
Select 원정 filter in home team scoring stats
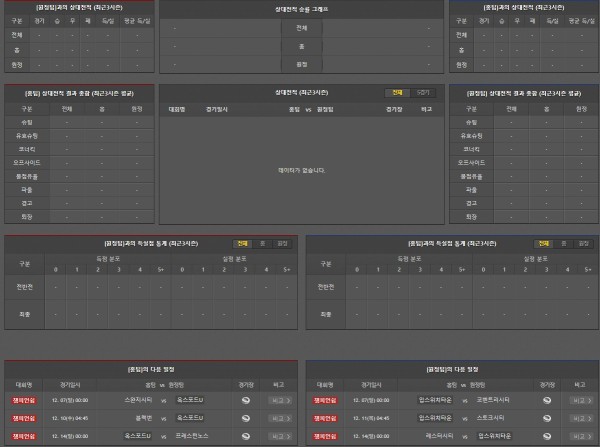pos(281,243)
